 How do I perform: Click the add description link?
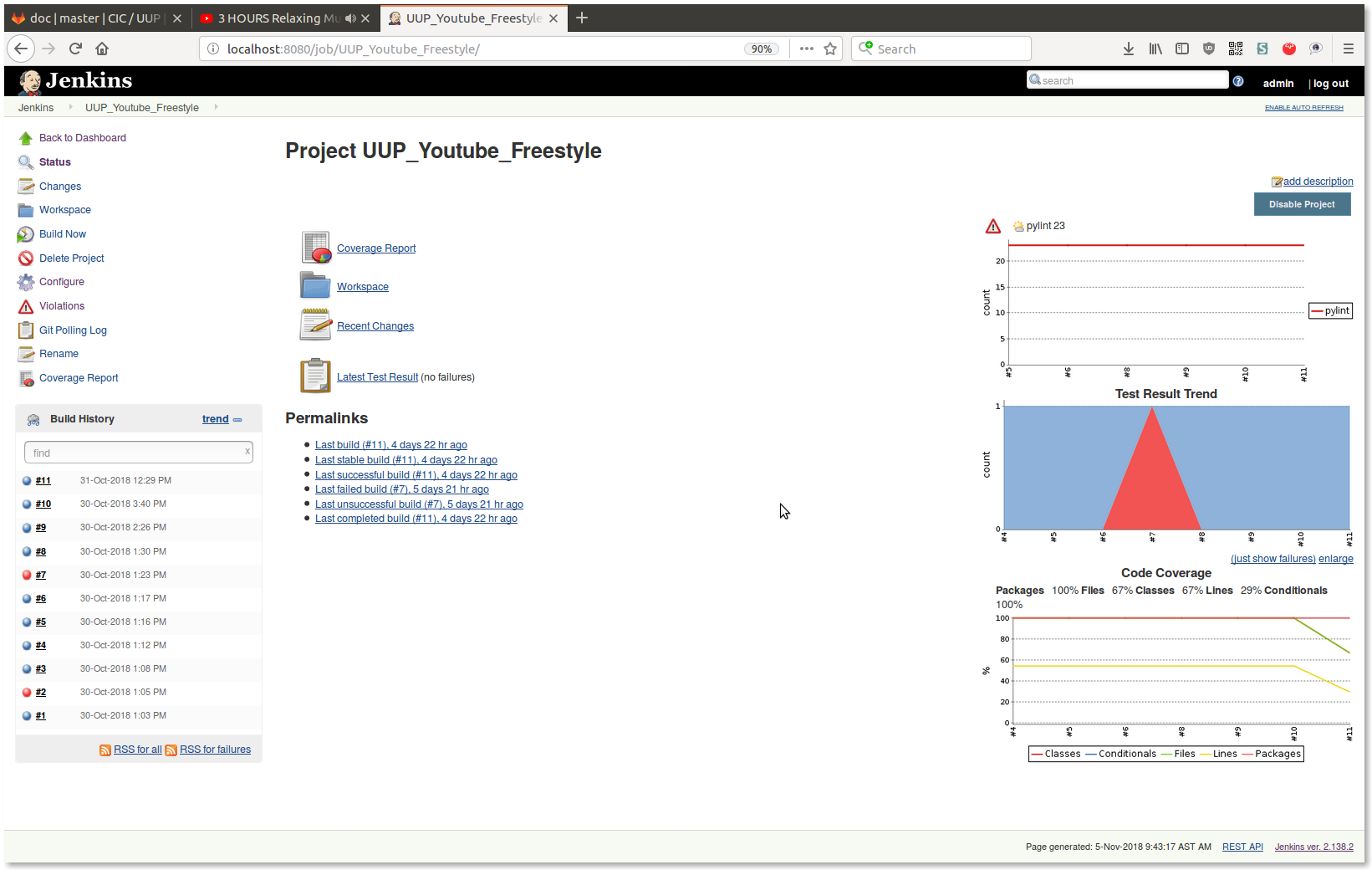tap(1318, 182)
